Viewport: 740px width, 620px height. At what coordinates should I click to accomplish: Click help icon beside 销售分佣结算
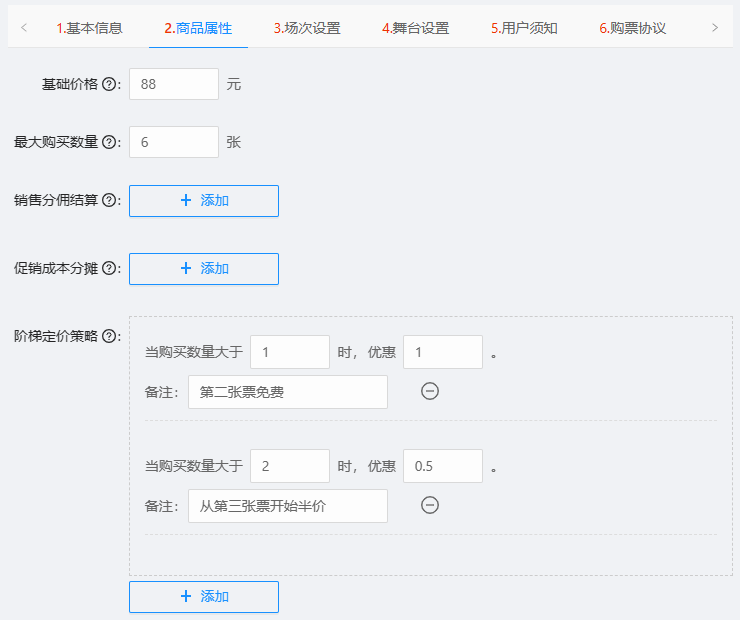point(109,201)
